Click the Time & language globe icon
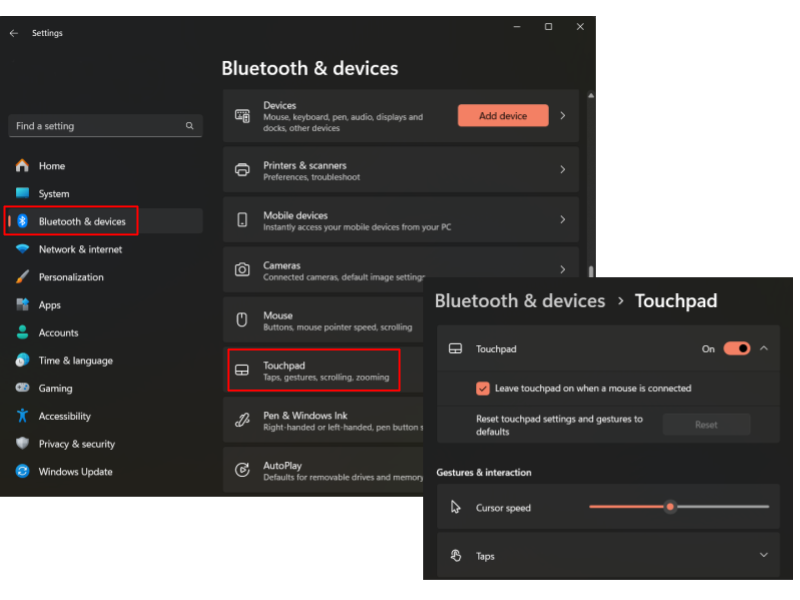This screenshot has width=800, height=600. click(x=22, y=360)
